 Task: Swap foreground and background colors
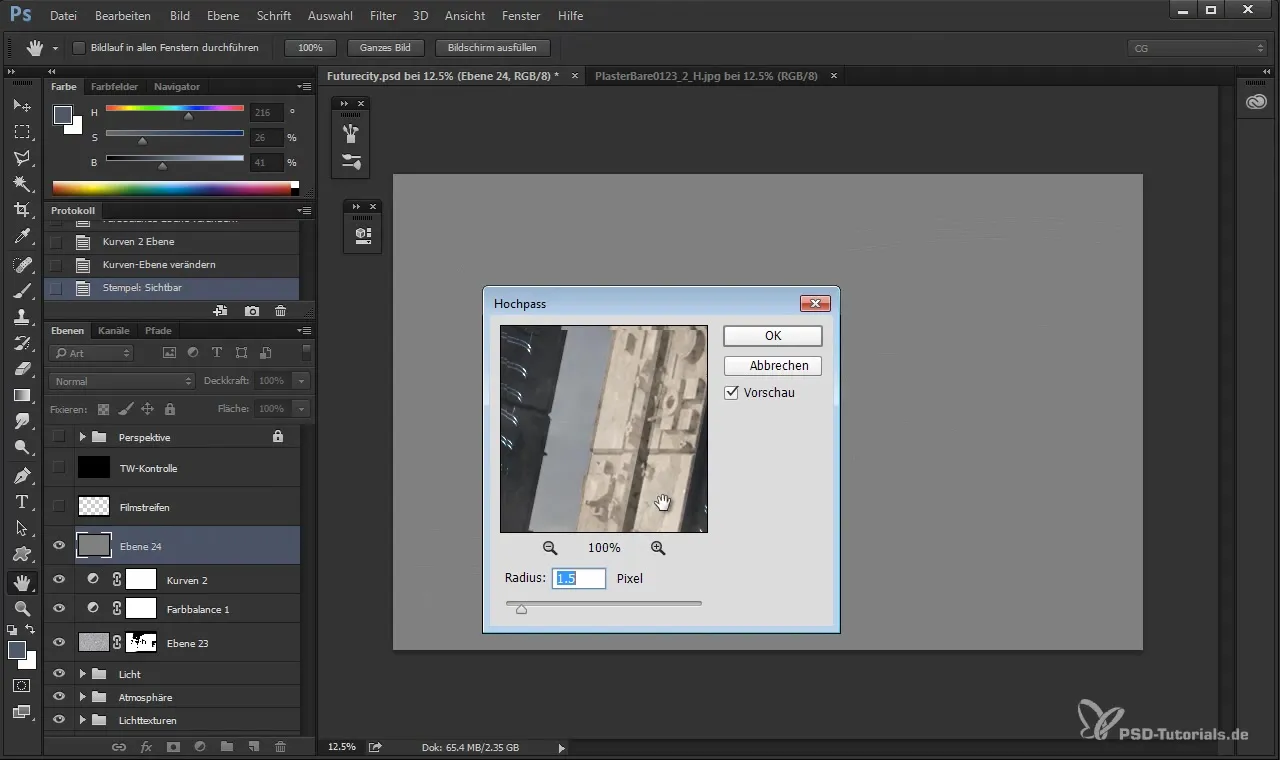31,629
